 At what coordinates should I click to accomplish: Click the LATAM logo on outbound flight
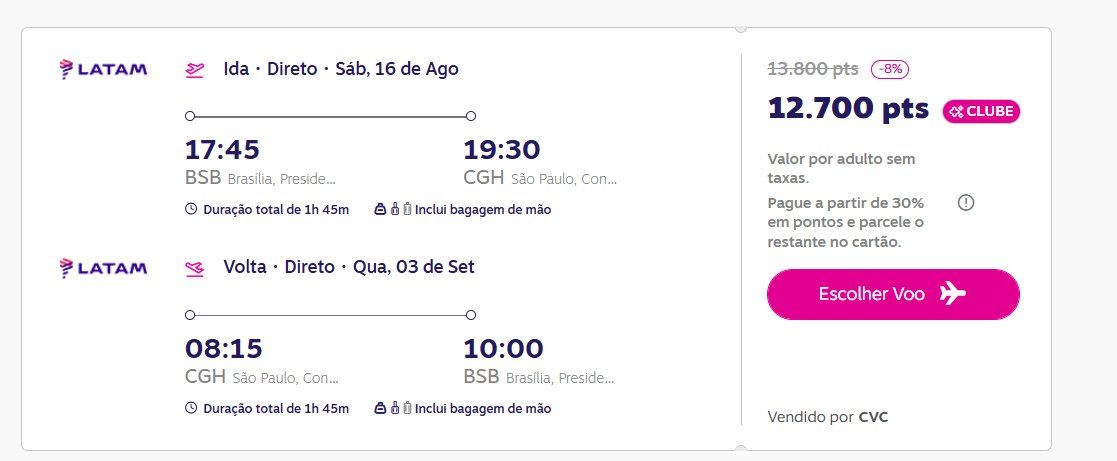coord(103,69)
